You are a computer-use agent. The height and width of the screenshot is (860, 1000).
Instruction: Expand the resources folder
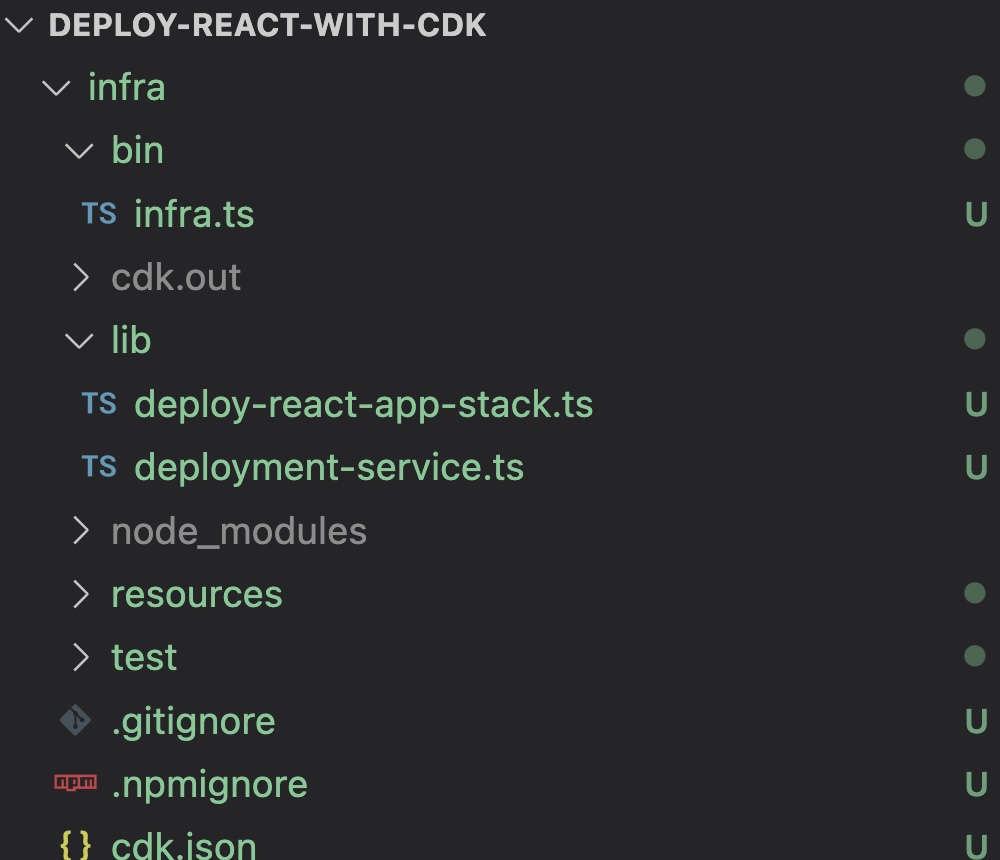pos(82,594)
